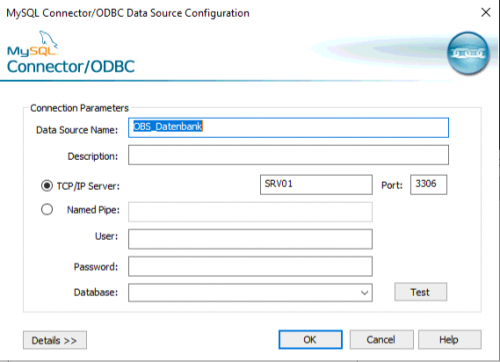The width and height of the screenshot is (500, 362).
Task: Click the Connection Parameters group label
Action: click(79, 108)
